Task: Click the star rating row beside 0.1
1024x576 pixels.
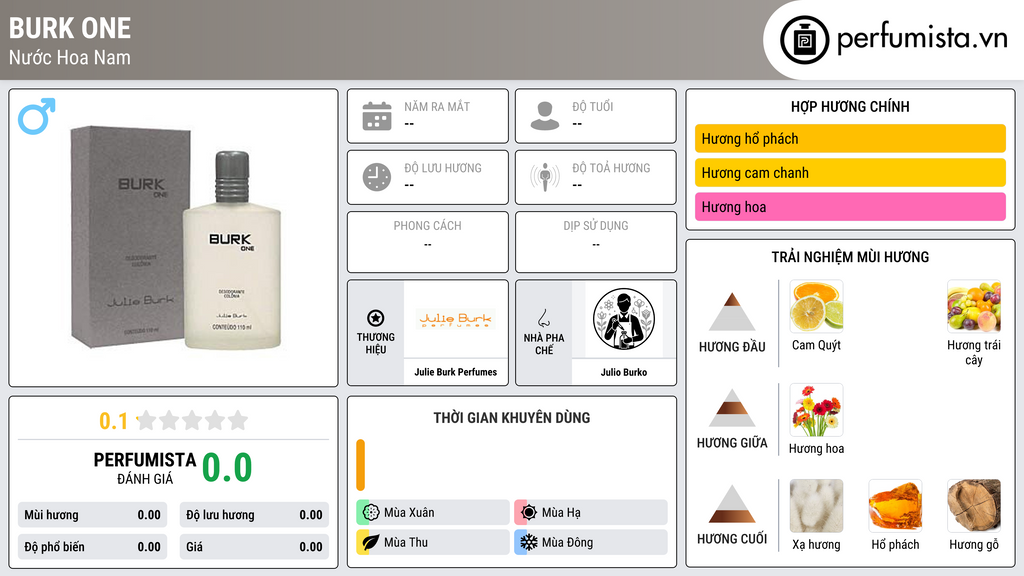Action: pos(193,420)
